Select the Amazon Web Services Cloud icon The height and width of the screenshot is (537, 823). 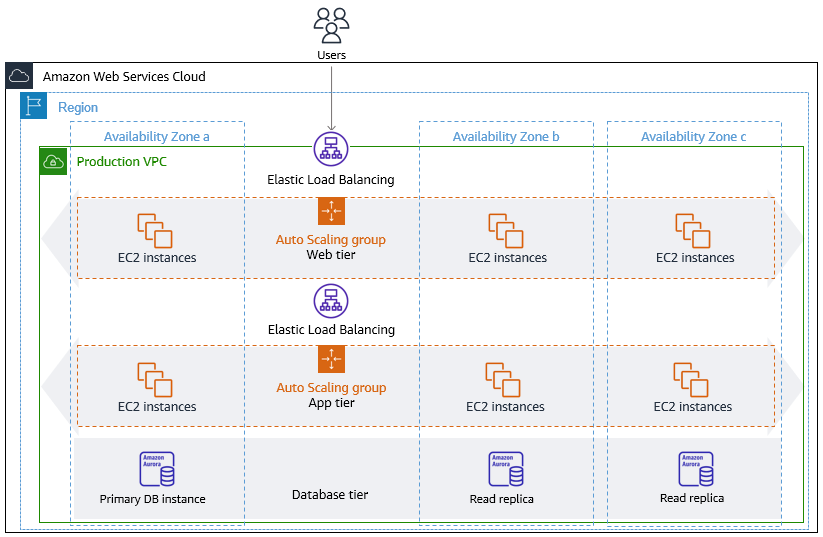tap(19, 77)
